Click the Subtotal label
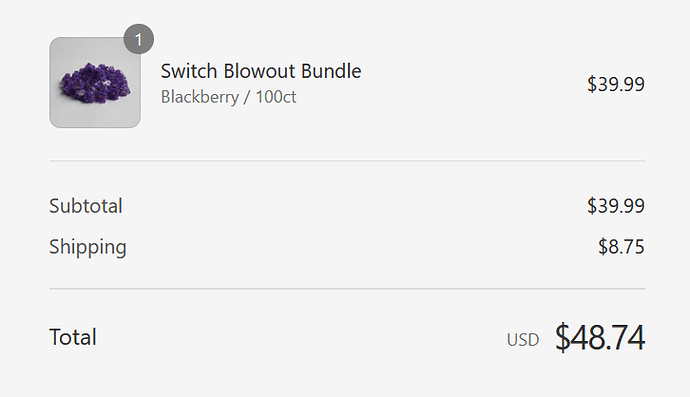The width and height of the screenshot is (690, 397). 86,206
